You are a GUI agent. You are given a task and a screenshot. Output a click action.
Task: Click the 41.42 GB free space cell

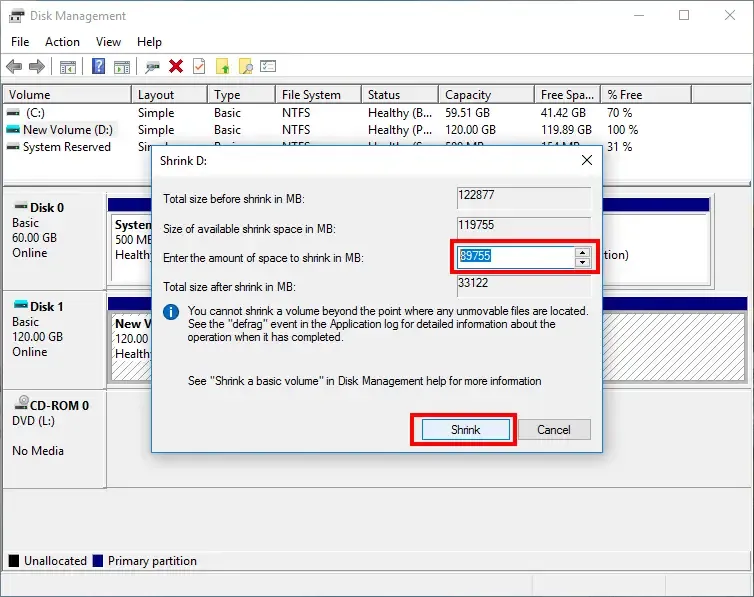coord(563,113)
